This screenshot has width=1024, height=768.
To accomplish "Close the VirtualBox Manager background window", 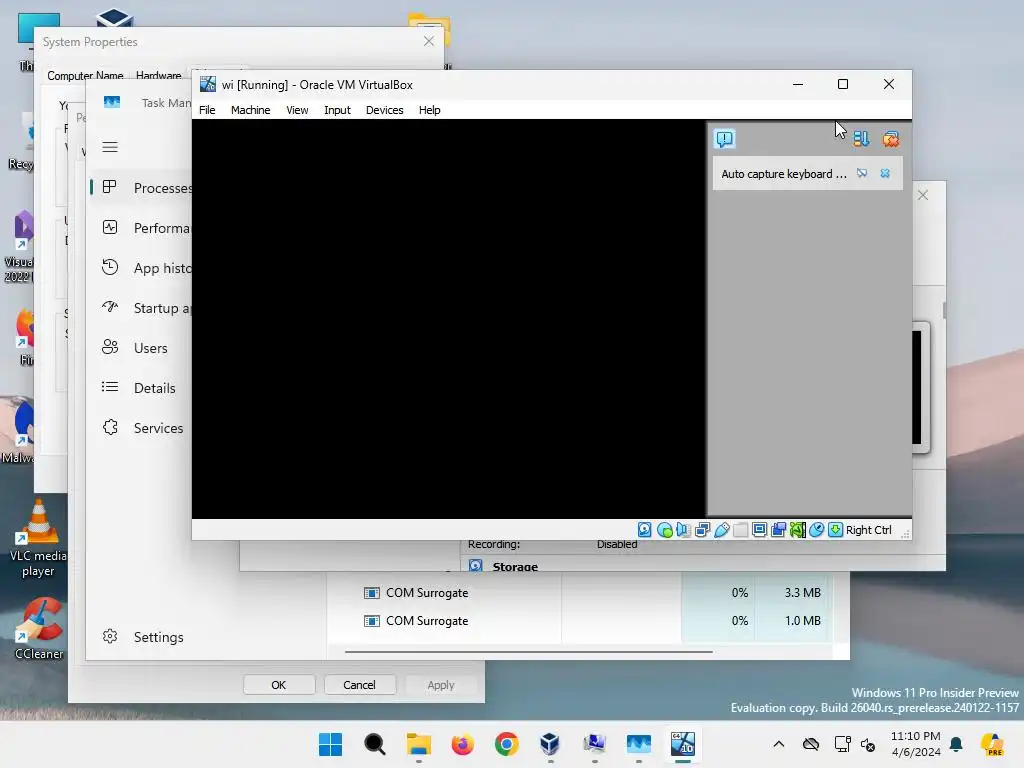I will (923, 195).
